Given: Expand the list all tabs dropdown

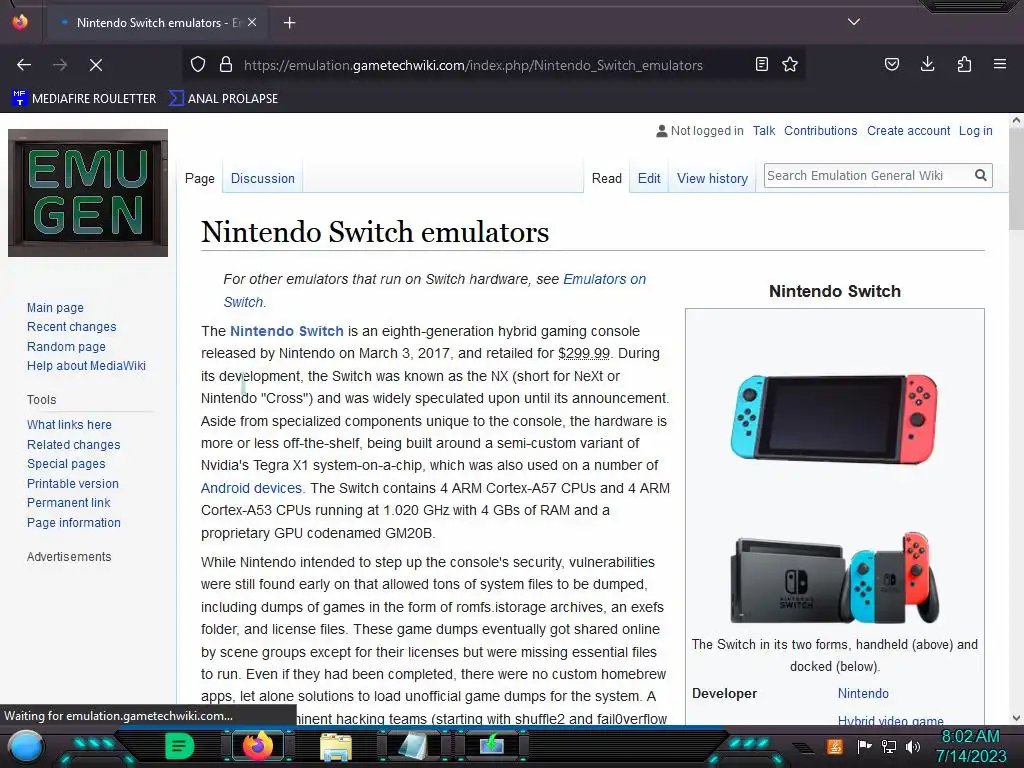Looking at the screenshot, I should pos(854,22).
